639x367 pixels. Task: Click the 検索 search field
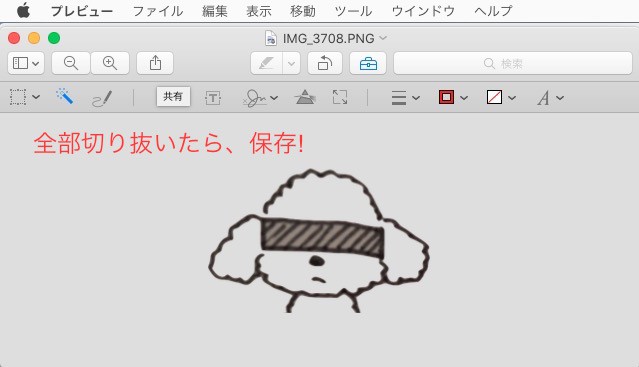point(513,63)
